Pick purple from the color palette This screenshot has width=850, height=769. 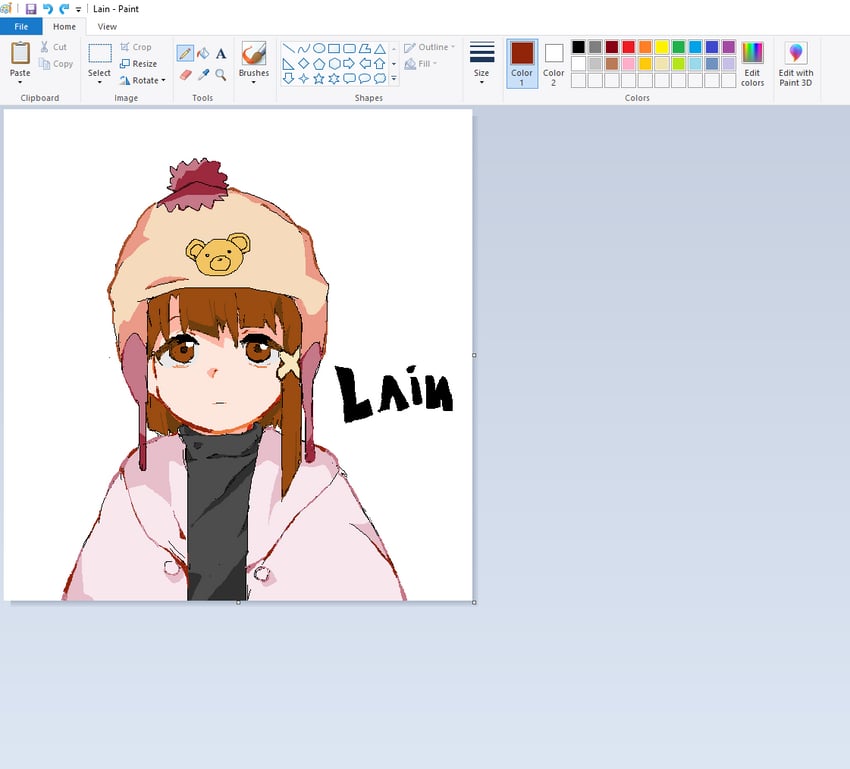[729, 47]
